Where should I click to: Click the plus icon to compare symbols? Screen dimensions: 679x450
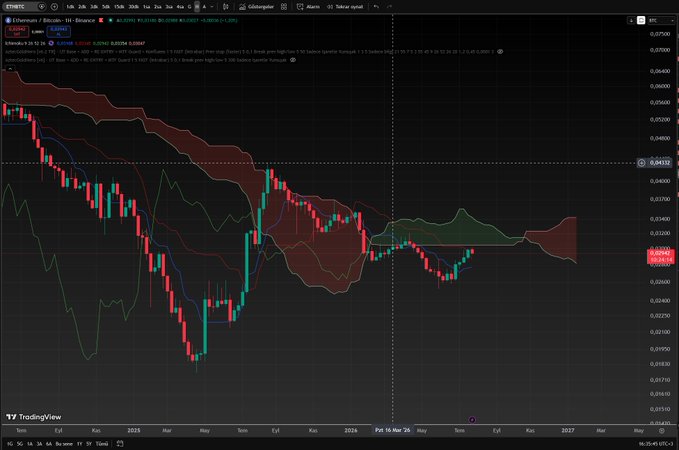click(54, 6)
